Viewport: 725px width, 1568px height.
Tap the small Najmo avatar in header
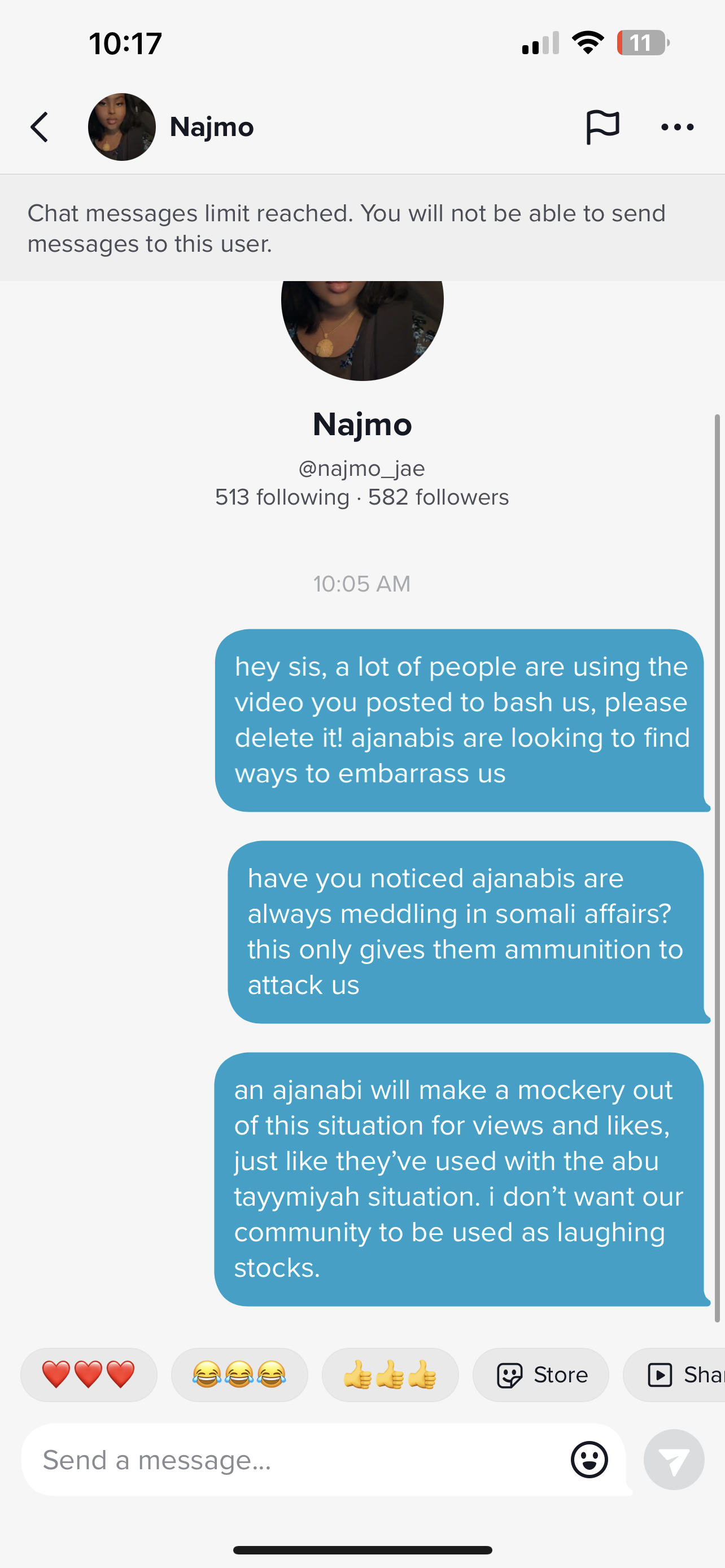click(x=122, y=127)
